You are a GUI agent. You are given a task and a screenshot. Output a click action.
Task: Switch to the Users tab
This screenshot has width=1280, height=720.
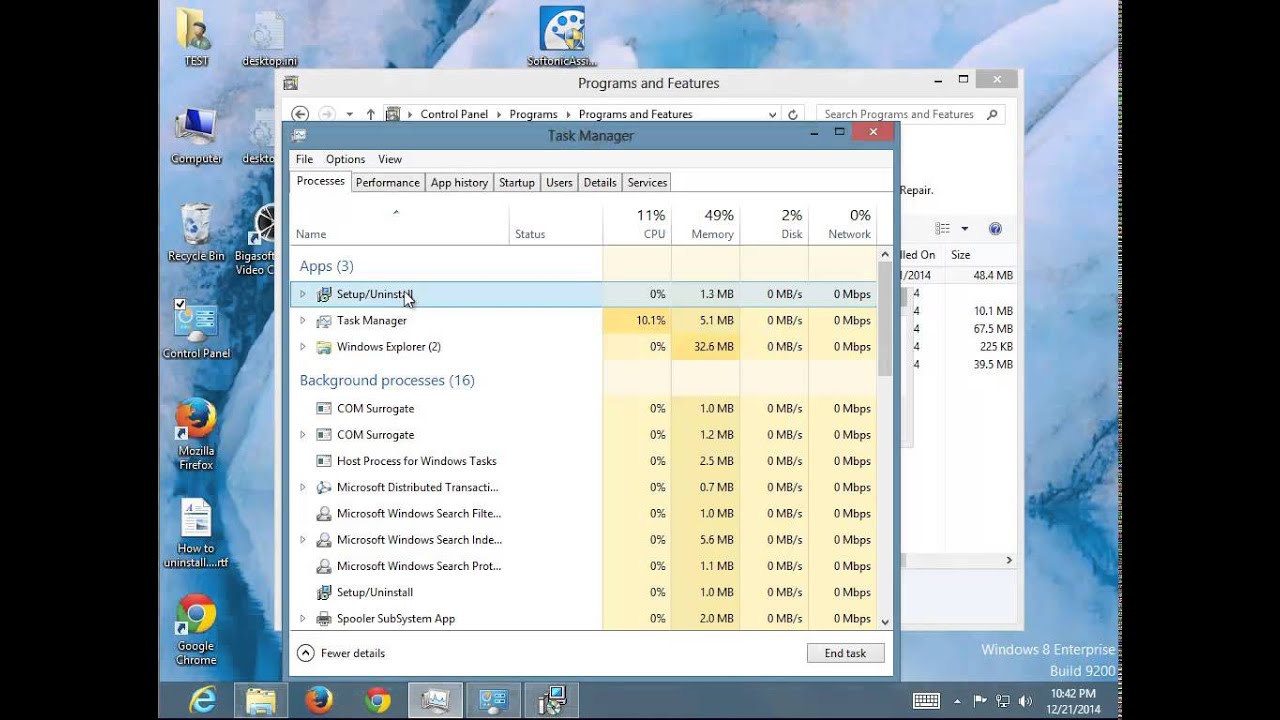pyautogui.click(x=559, y=182)
